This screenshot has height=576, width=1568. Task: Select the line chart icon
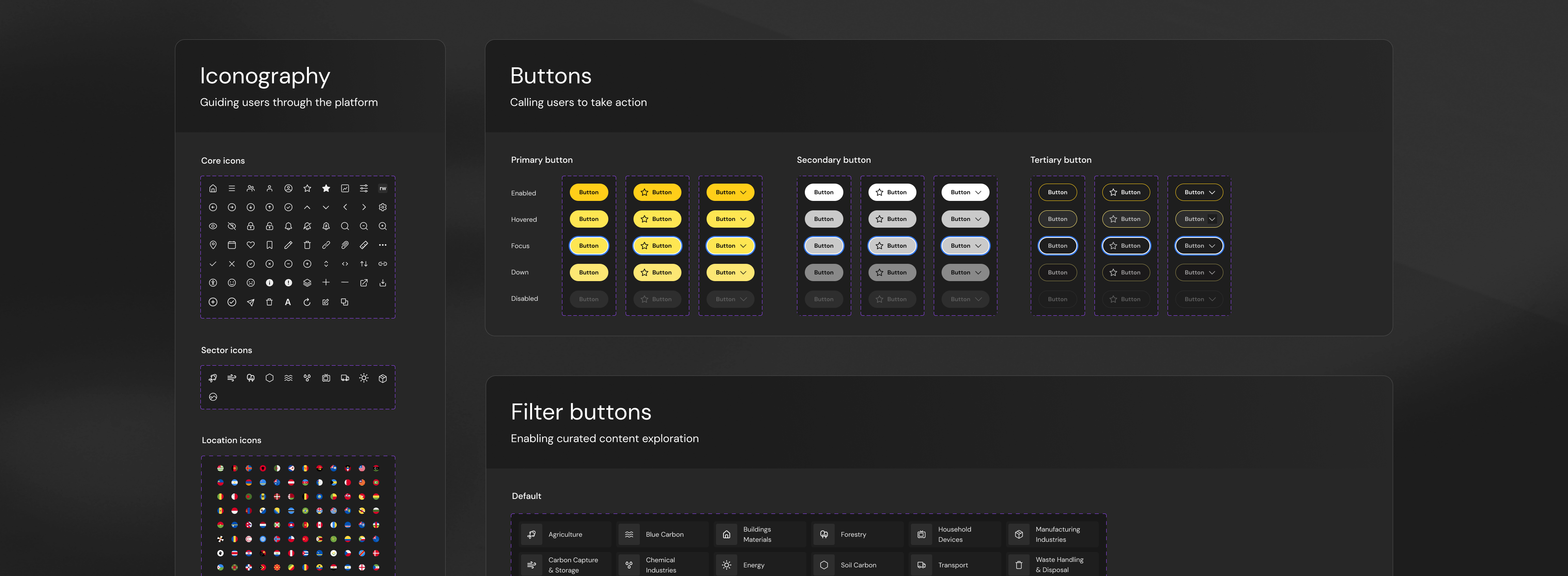(345, 189)
